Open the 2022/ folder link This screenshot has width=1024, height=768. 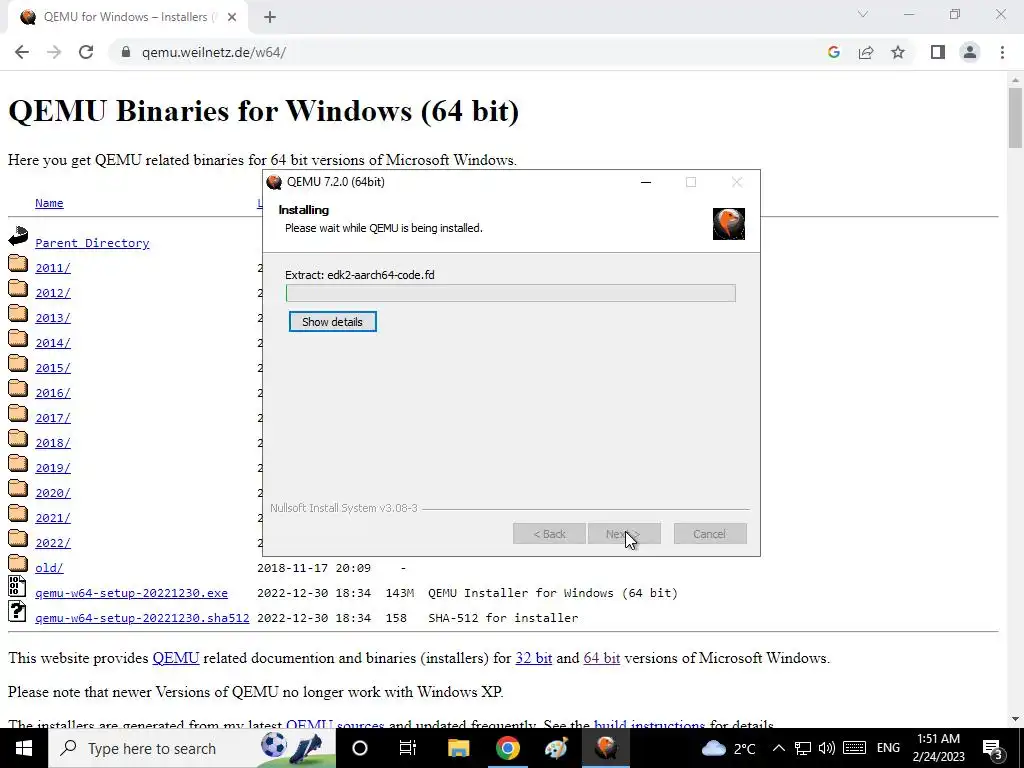click(53, 543)
